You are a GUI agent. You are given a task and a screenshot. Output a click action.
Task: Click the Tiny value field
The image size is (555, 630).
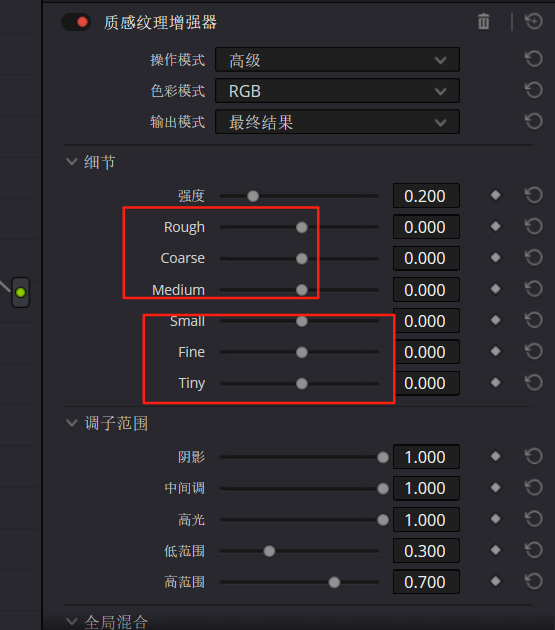click(x=426, y=383)
